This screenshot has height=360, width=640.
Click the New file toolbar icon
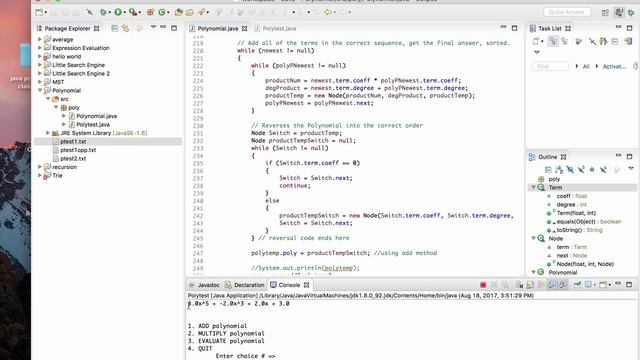tap(39, 12)
